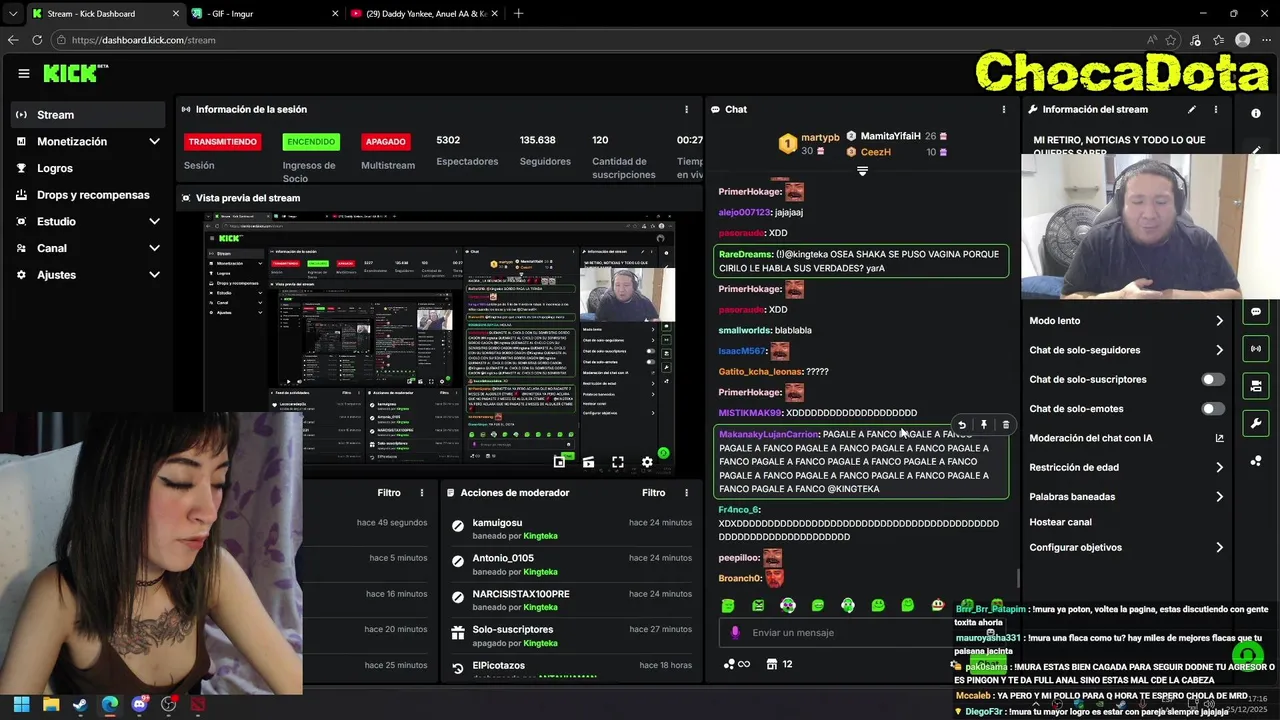Open Modo lento options
Viewport: 1280px width, 720px height.
1126,321
